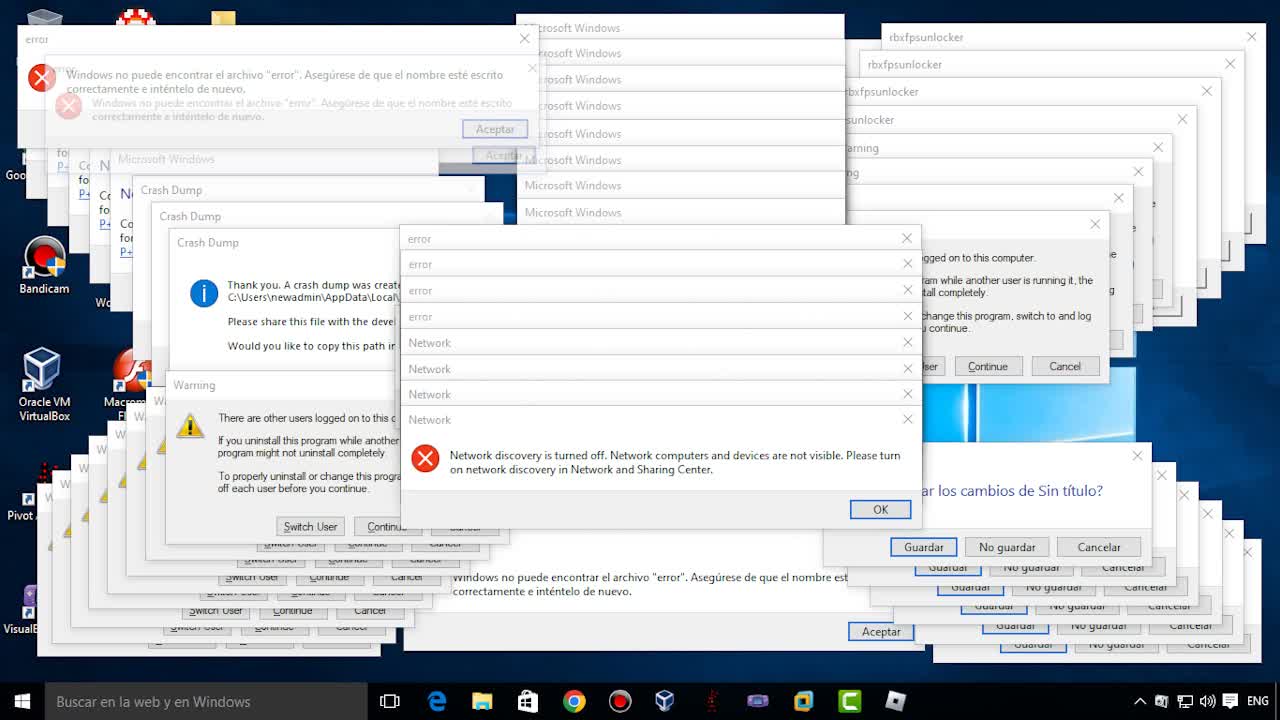Close the top-left error dialog with its X
Image resolution: width=1280 pixels, height=720 pixels.
(524, 38)
